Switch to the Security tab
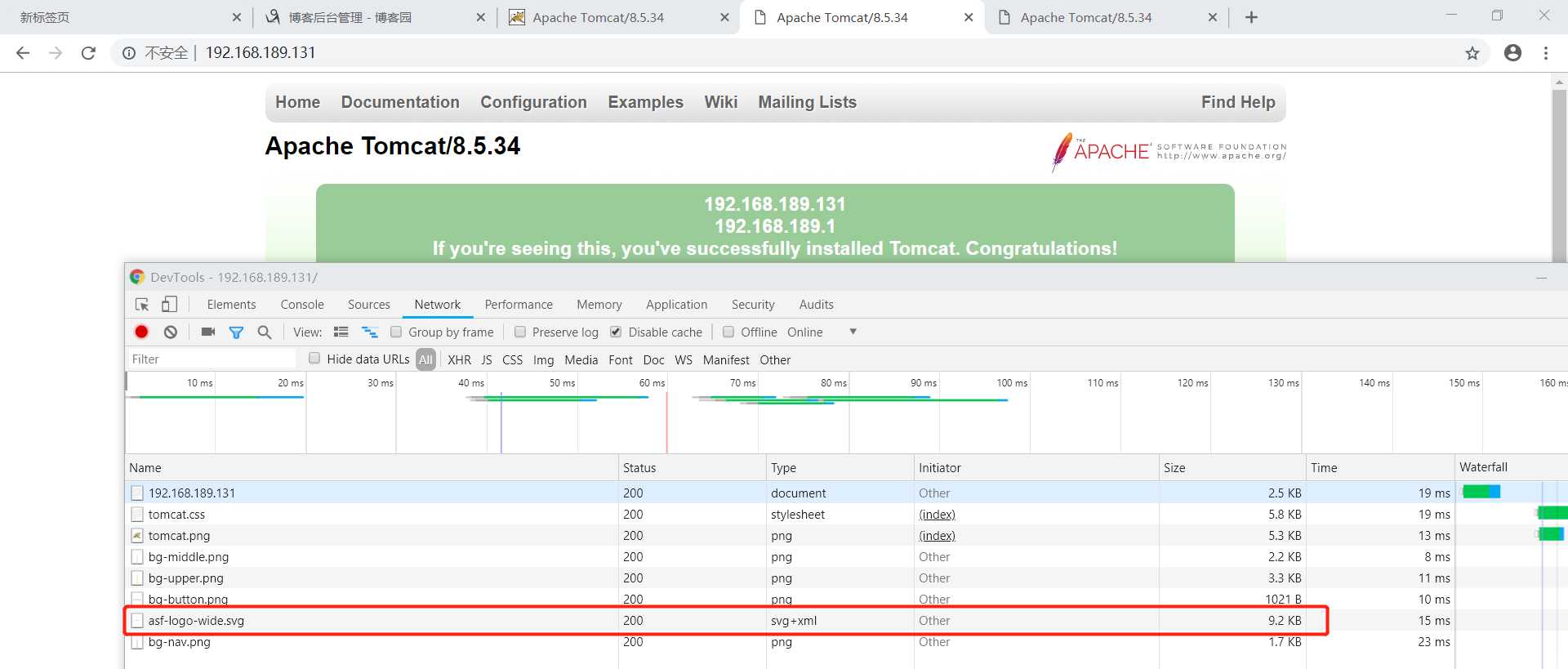The image size is (1568, 669). (x=753, y=305)
